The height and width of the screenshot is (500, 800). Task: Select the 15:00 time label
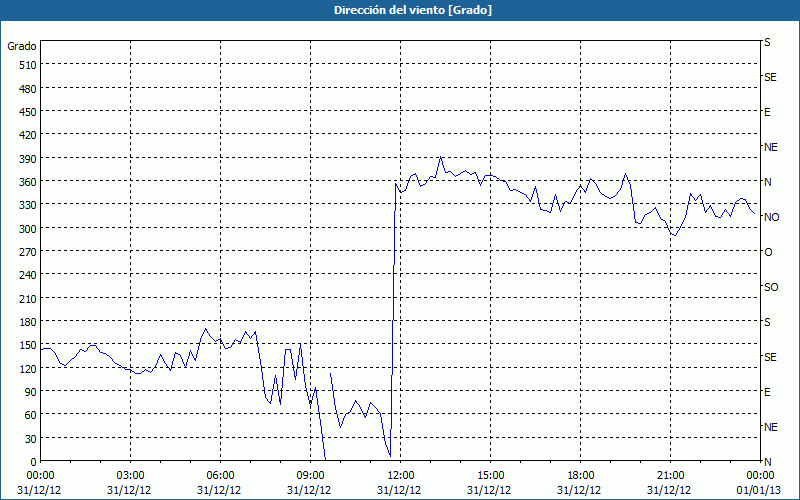tap(490, 476)
